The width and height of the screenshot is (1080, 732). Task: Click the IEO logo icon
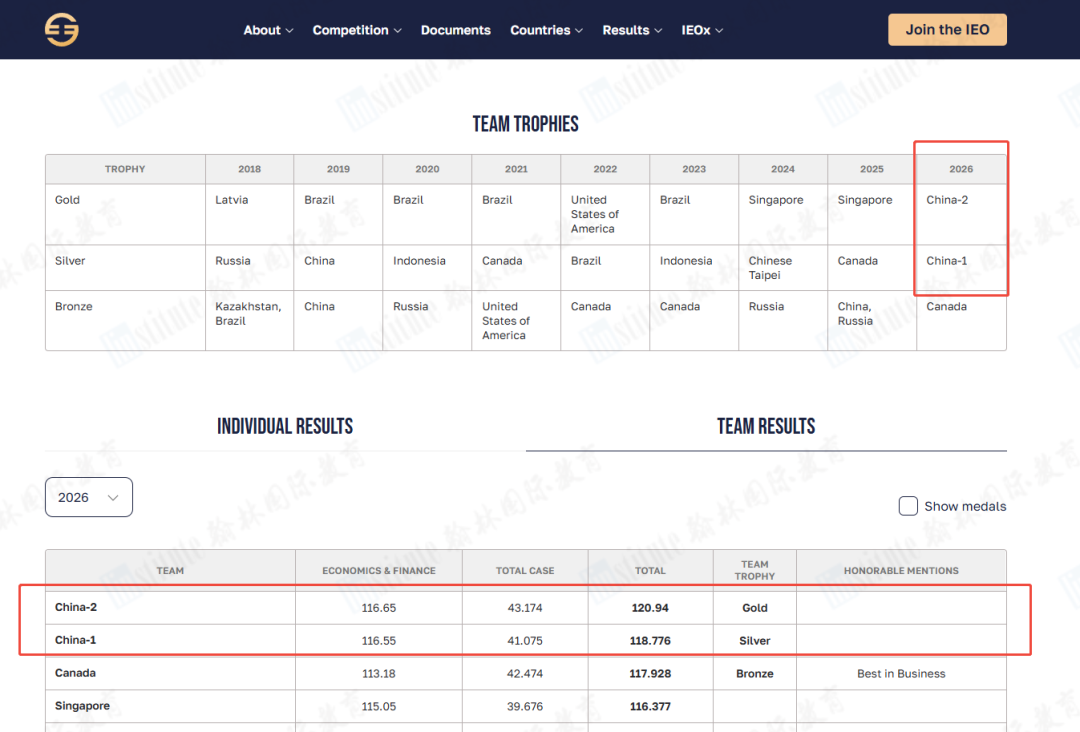pyautogui.click(x=62, y=30)
